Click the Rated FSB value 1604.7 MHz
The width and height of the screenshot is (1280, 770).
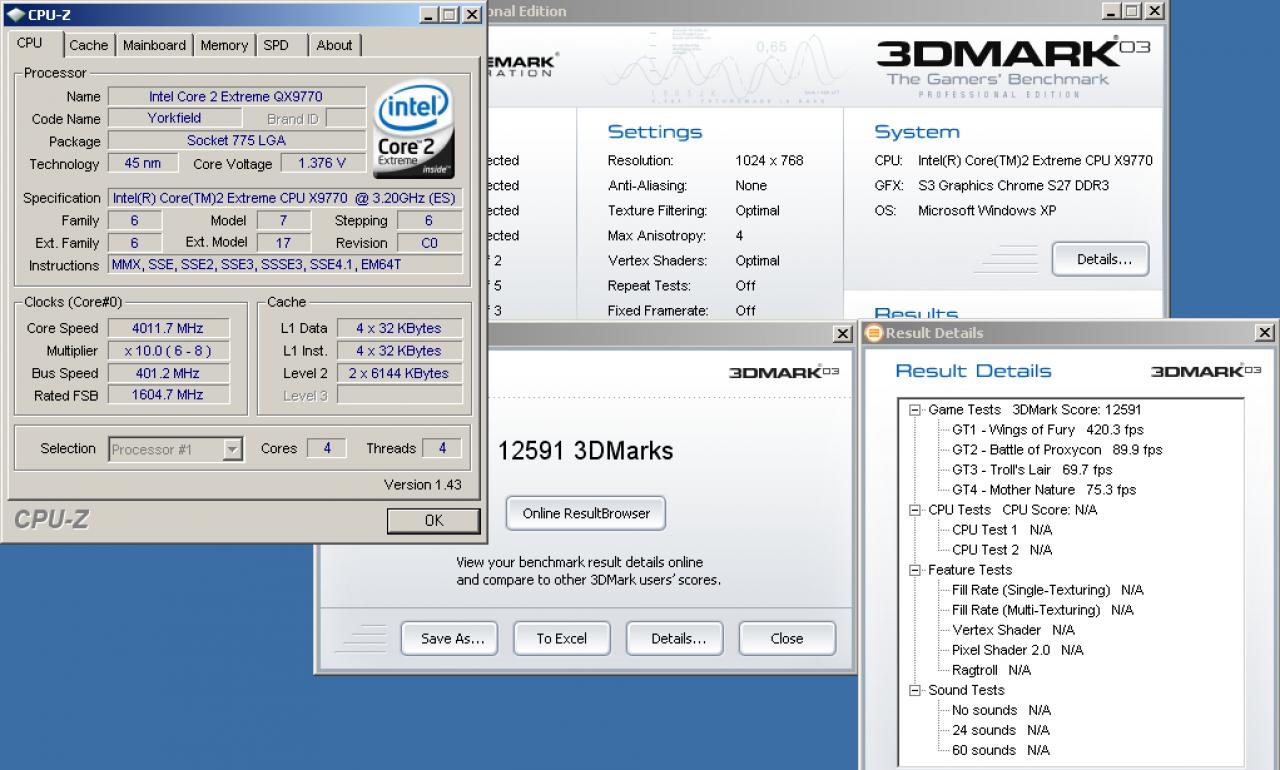point(167,395)
